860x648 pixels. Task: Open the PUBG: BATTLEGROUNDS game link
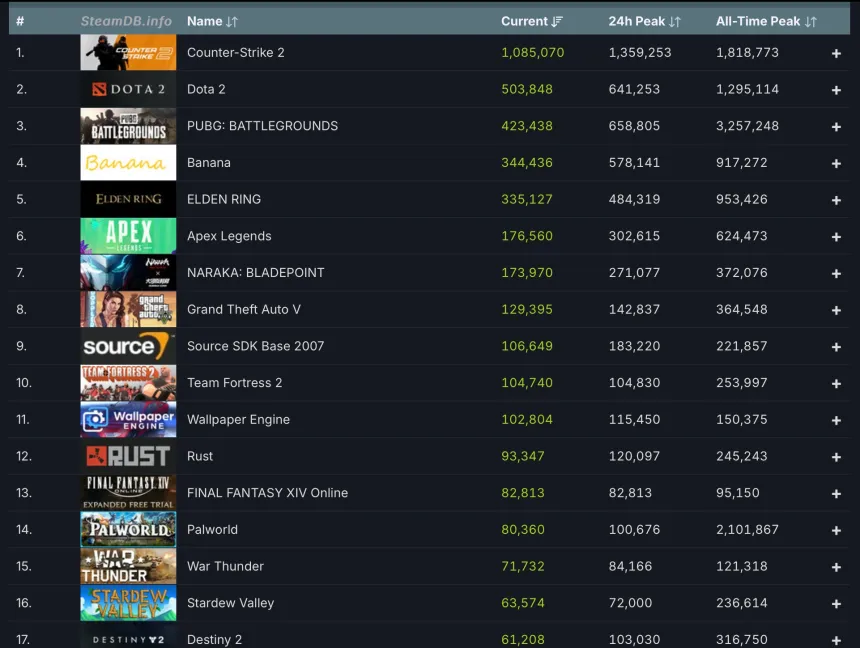click(262, 126)
